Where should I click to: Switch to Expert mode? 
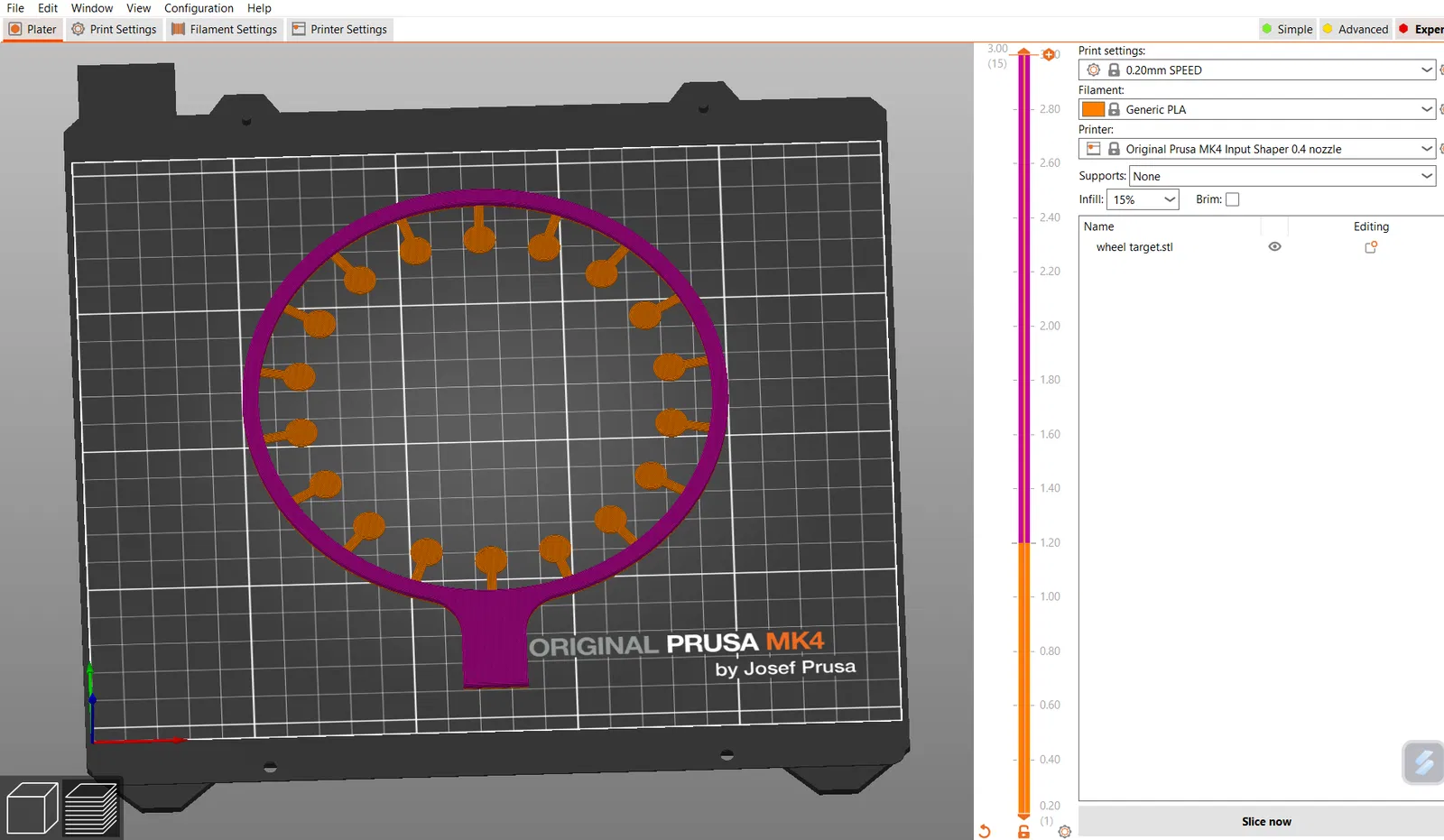coord(1420,29)
